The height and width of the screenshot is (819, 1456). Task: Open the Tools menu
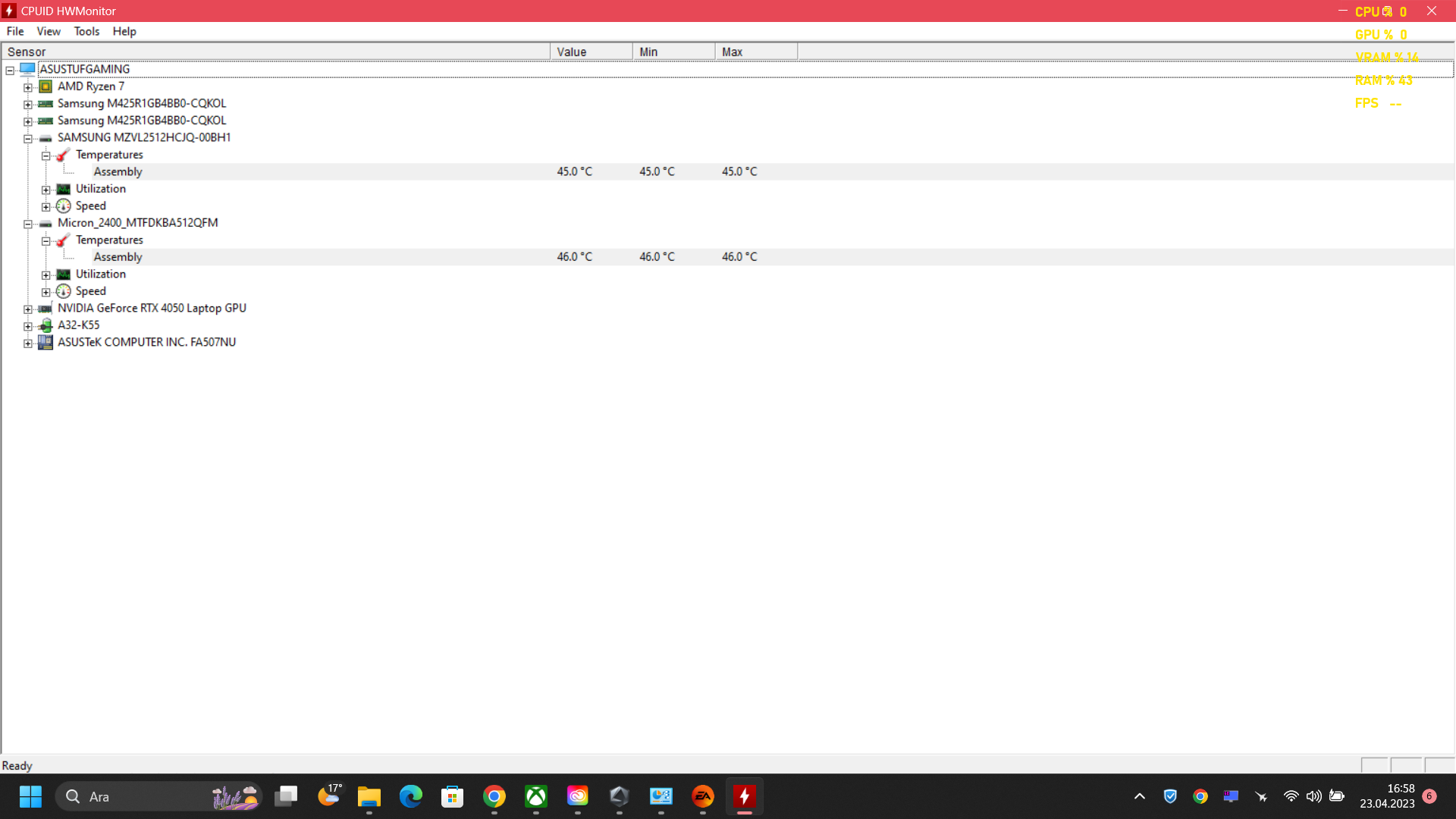point(86,31)
